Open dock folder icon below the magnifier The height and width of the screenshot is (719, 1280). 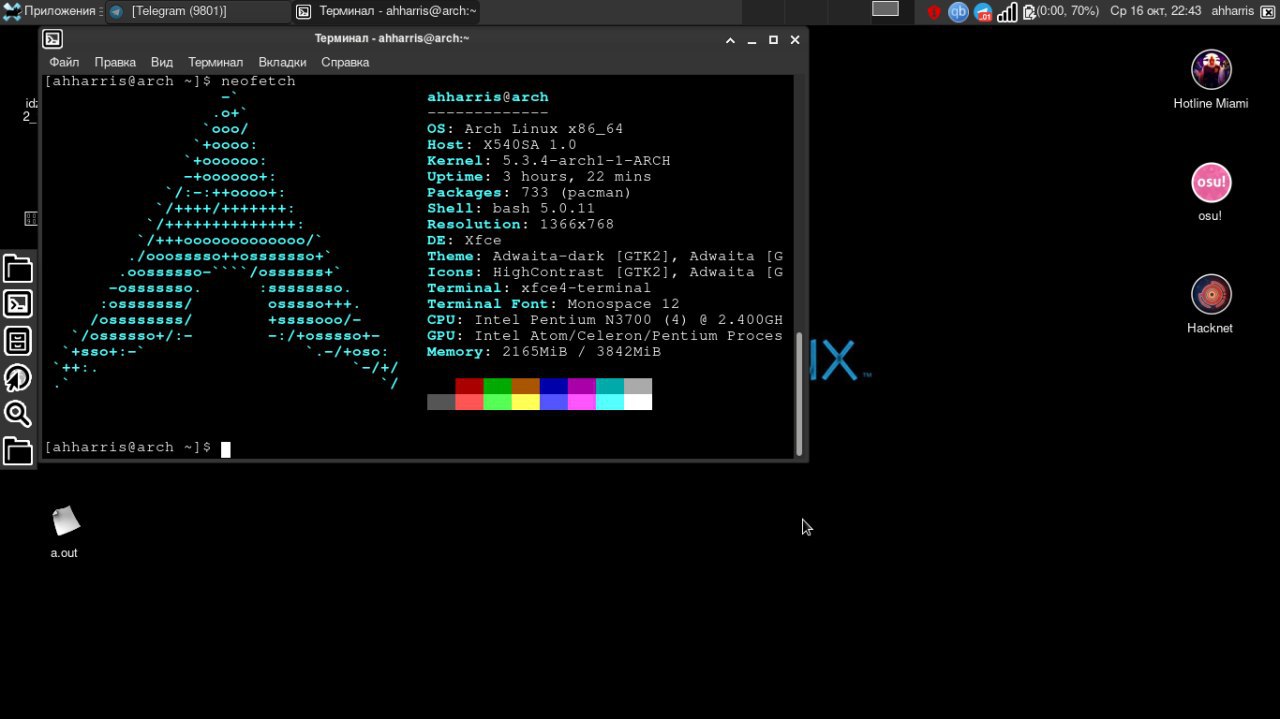pyautogui.click(x=18, y=451)
